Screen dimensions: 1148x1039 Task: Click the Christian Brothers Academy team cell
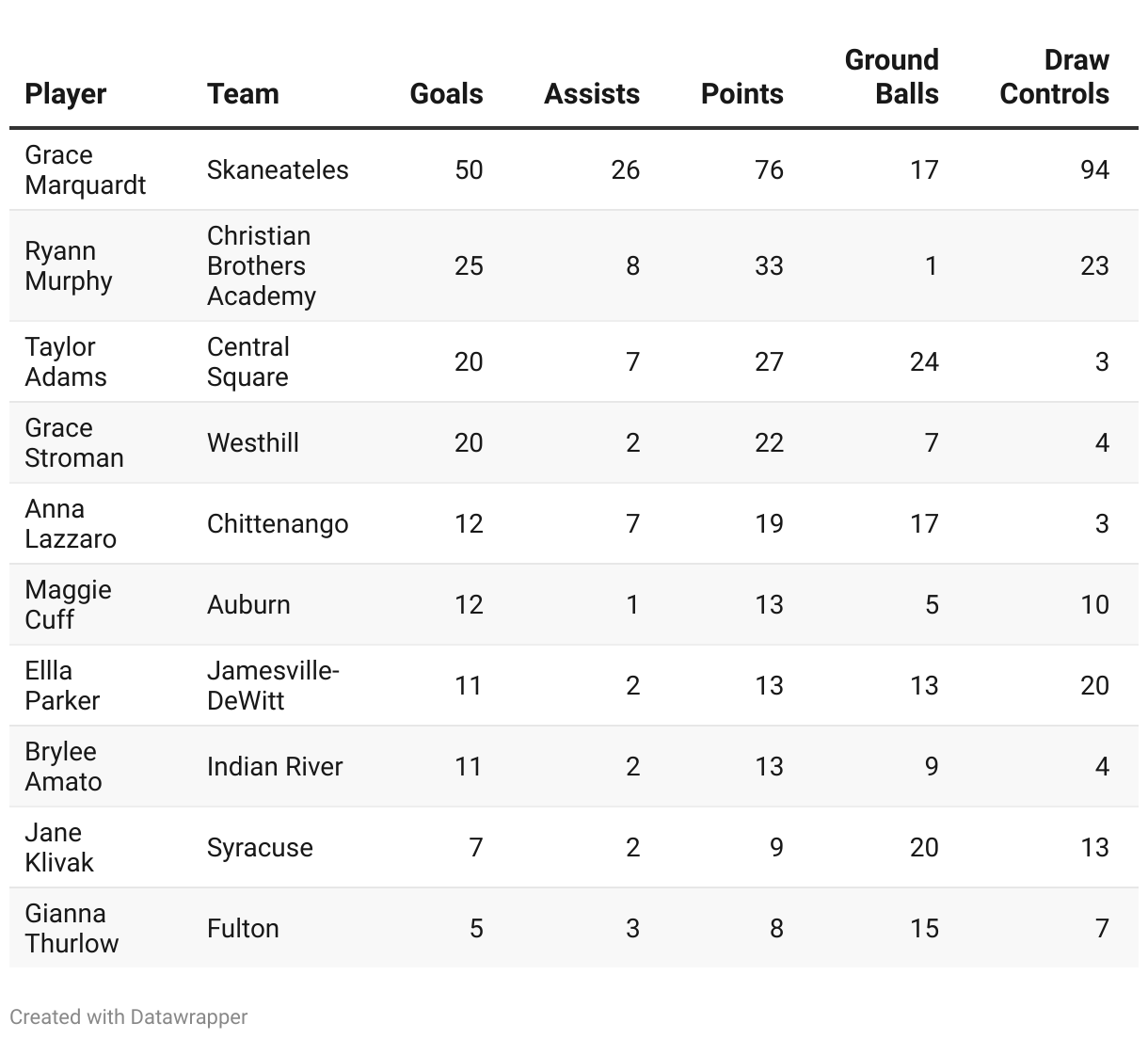pos(261,265)
